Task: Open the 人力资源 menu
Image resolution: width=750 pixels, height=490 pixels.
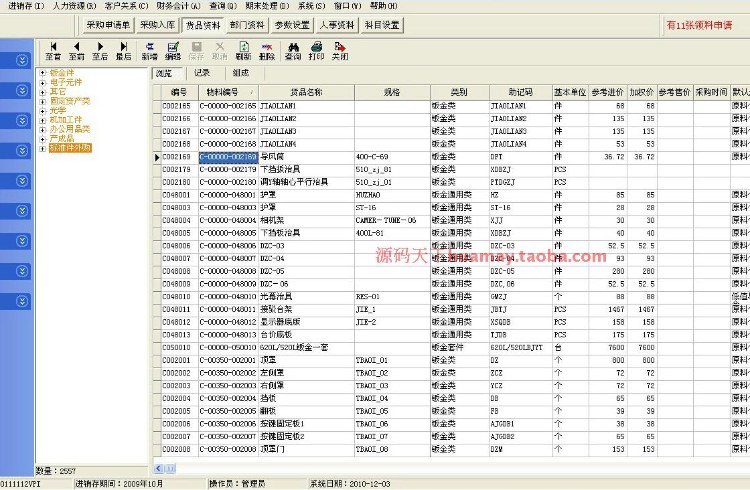Action: pos(74,6)
